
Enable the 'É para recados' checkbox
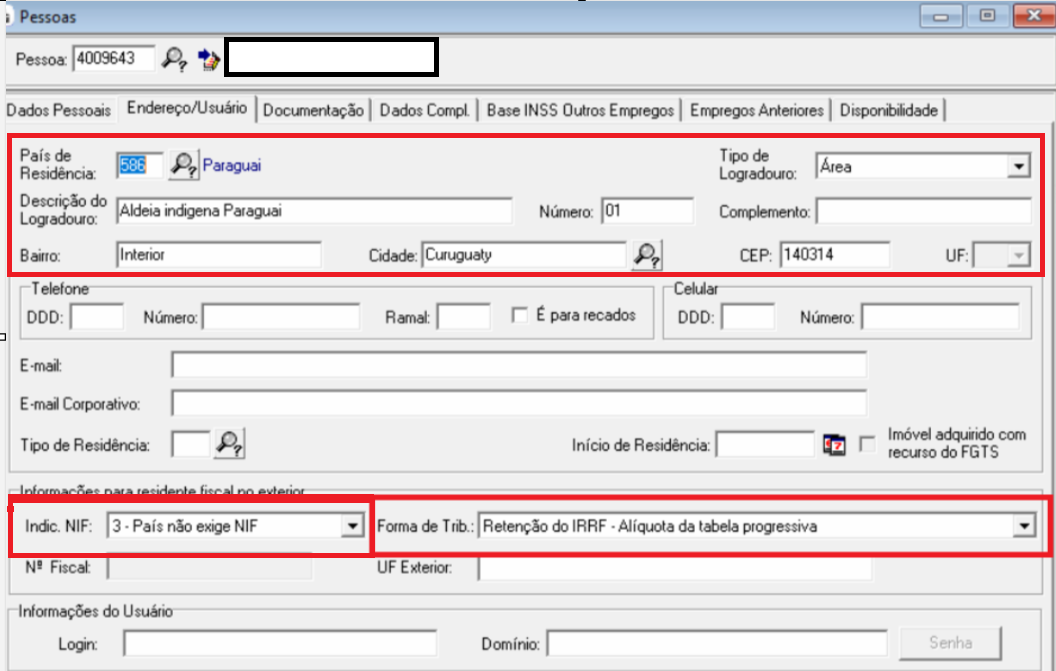(x=519, y=315)
